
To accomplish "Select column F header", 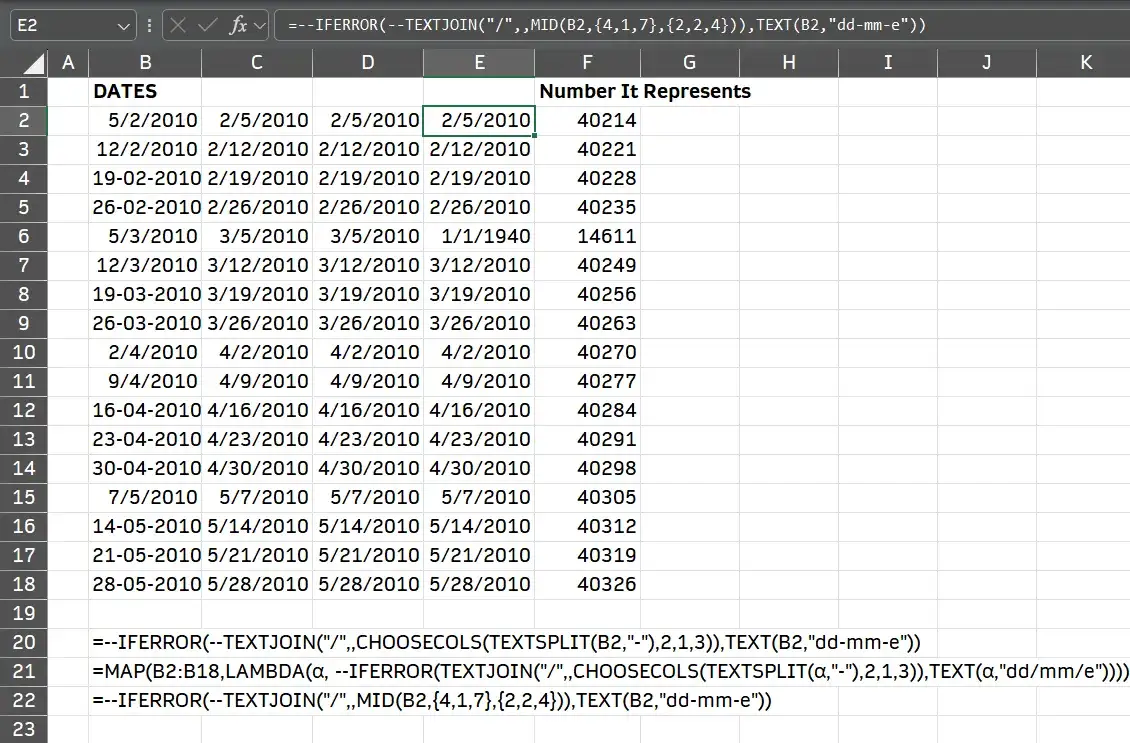I will tap(588, 62).
